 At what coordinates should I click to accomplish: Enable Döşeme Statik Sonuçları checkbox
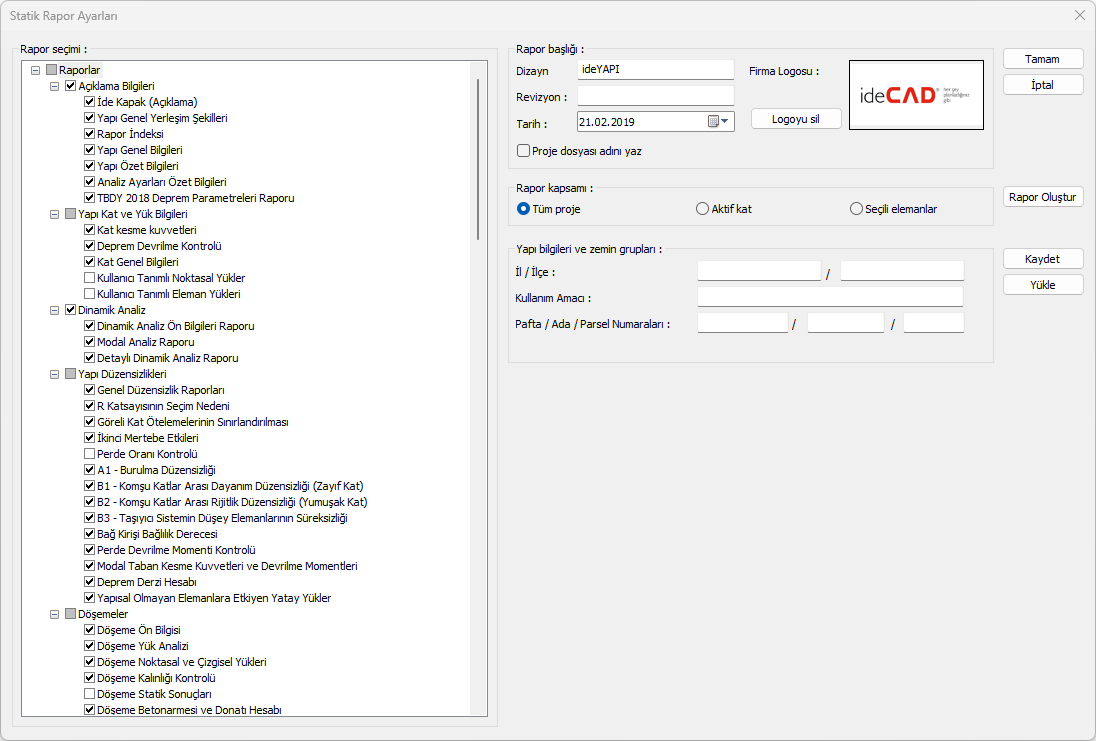[x=90, y=694]
